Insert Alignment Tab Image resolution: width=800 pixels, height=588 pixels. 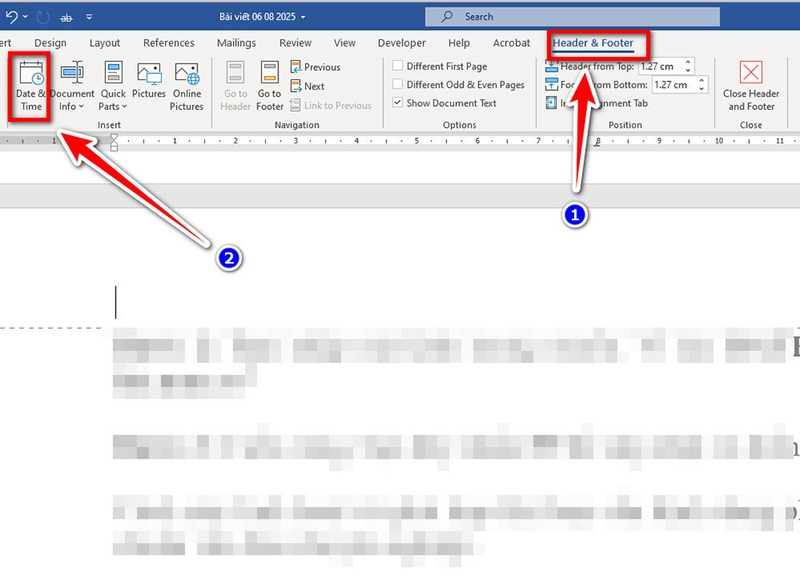(x=596, y=103)
